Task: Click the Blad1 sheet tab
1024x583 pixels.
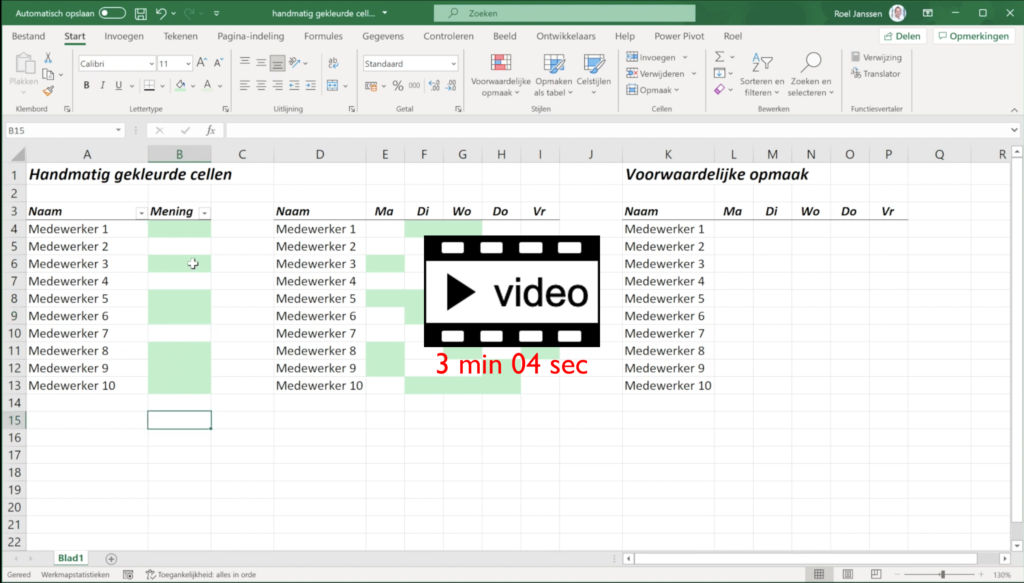Action: [70, 557]
